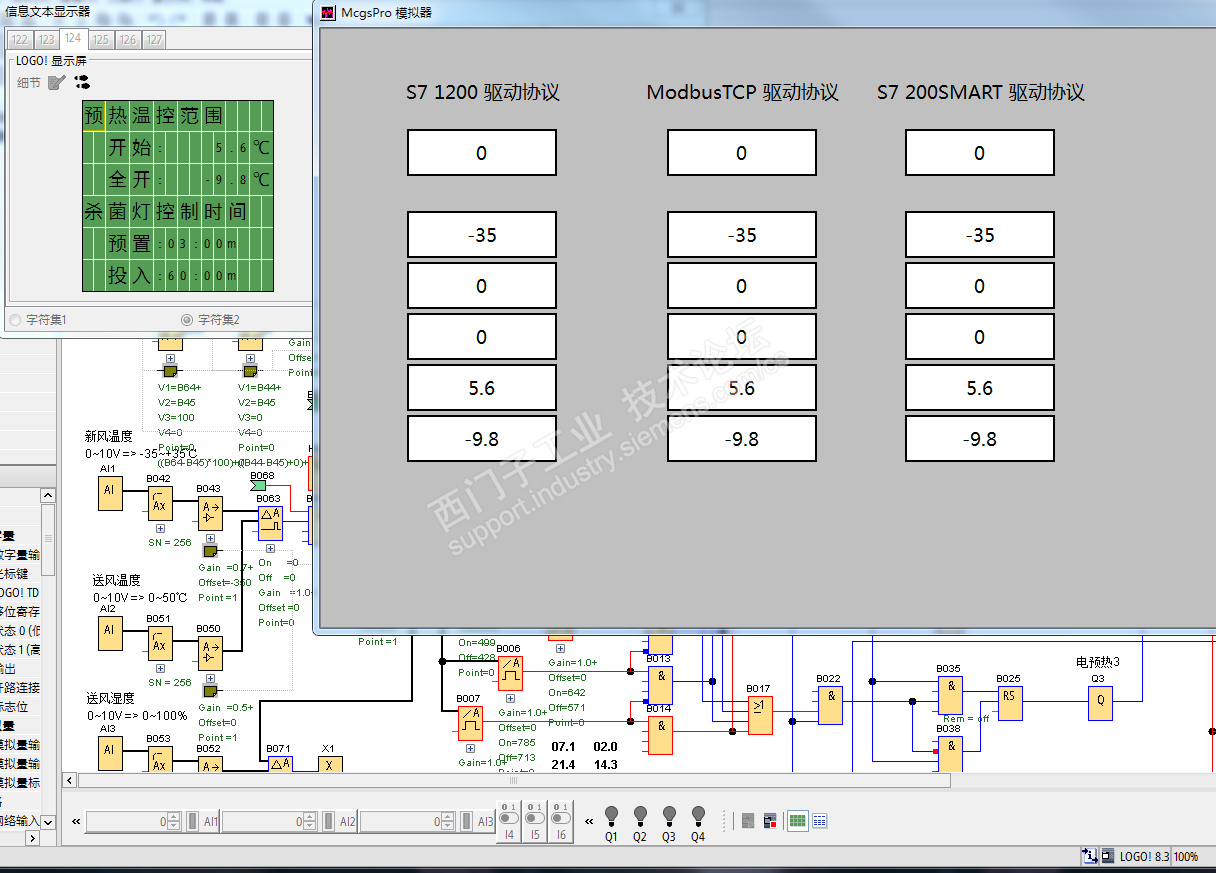Click the Q3 output lamp indicator
This screenshot has width=1216, height=873.
tap(669, 815)
